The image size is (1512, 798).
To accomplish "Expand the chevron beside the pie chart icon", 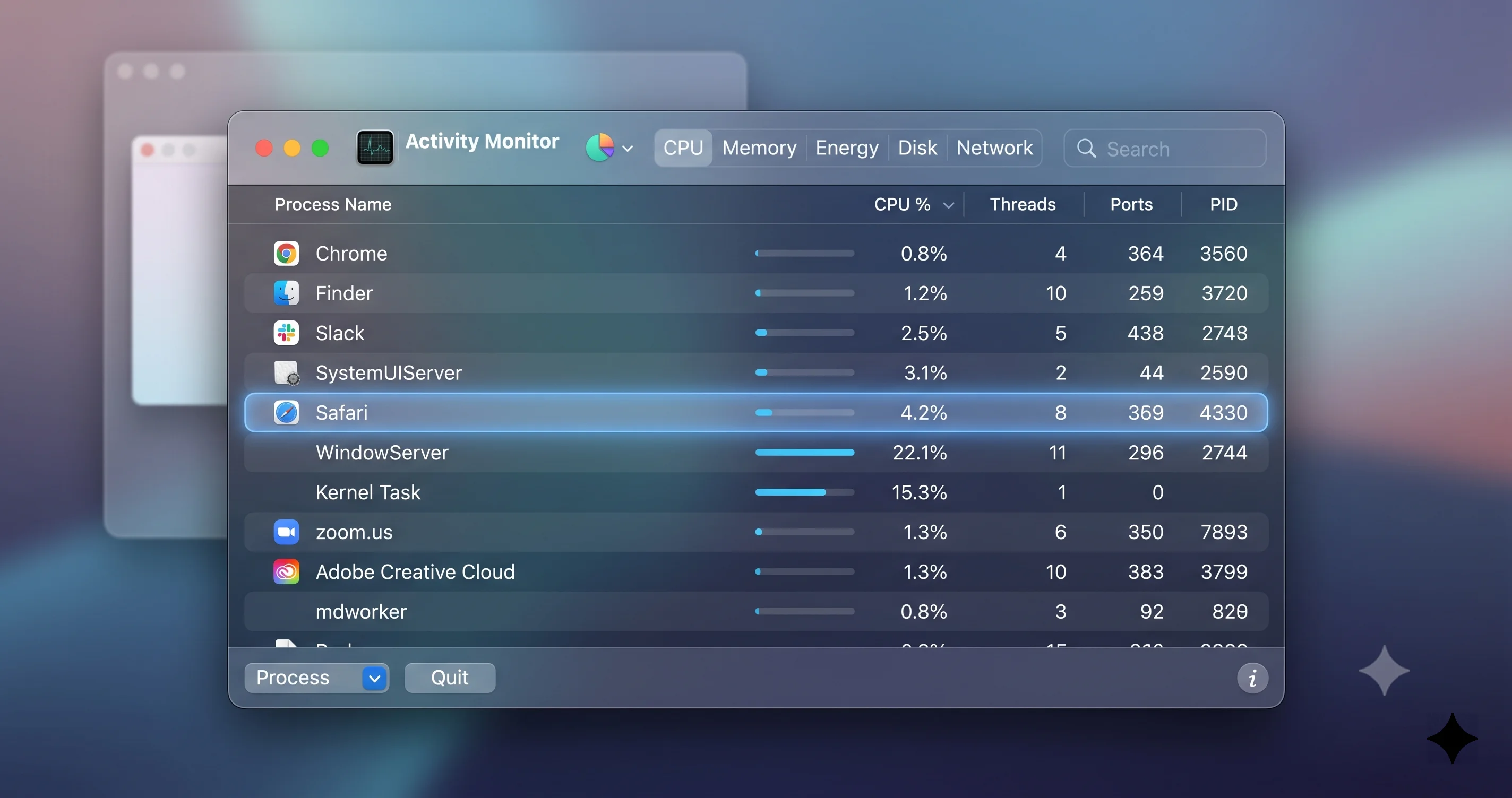I will [628, 149].
